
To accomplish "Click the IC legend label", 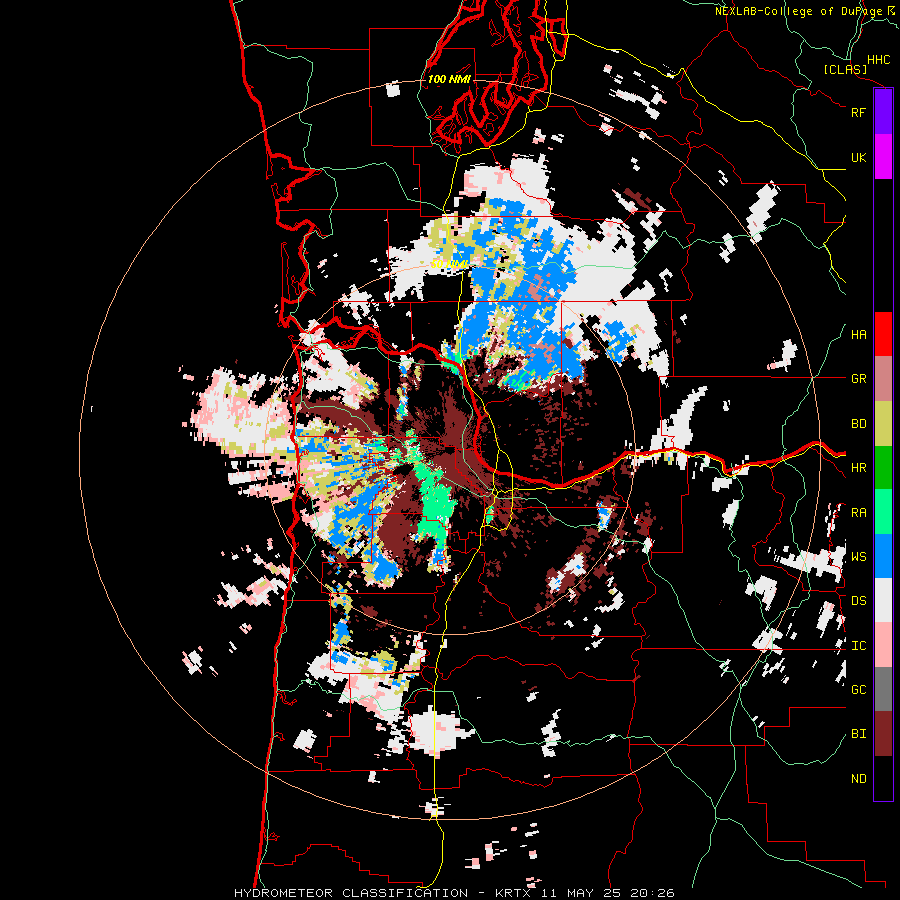I will pyautogui.click(x=858, y=646).
